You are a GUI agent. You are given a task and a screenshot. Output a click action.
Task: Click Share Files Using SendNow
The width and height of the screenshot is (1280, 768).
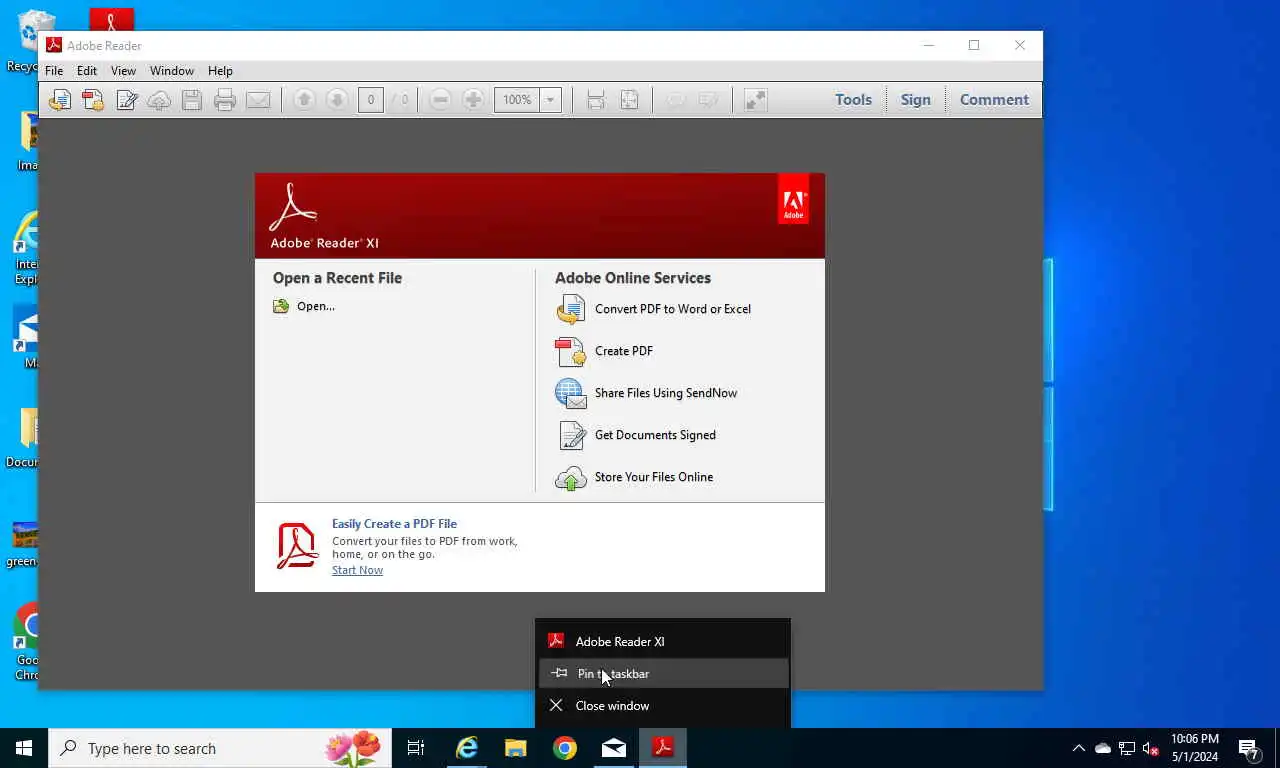click(666, 393)
